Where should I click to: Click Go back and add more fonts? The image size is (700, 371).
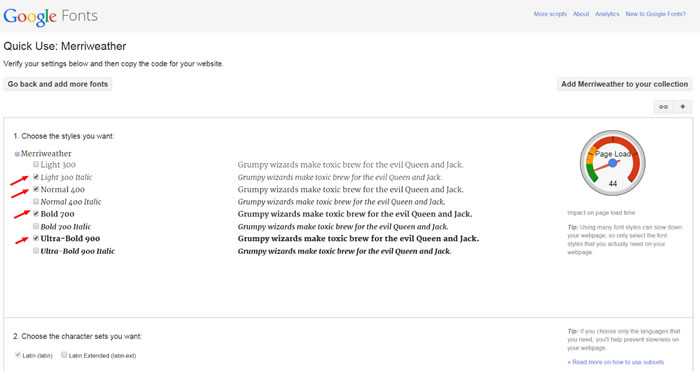pos(58,84)
